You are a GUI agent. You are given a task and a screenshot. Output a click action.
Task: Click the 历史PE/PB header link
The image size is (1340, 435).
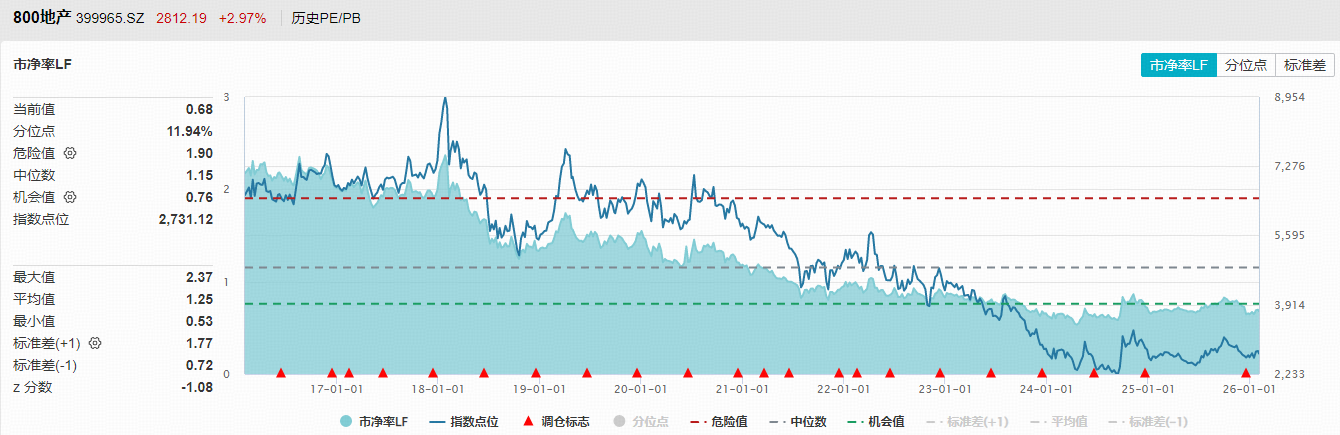tap(326, 18)
